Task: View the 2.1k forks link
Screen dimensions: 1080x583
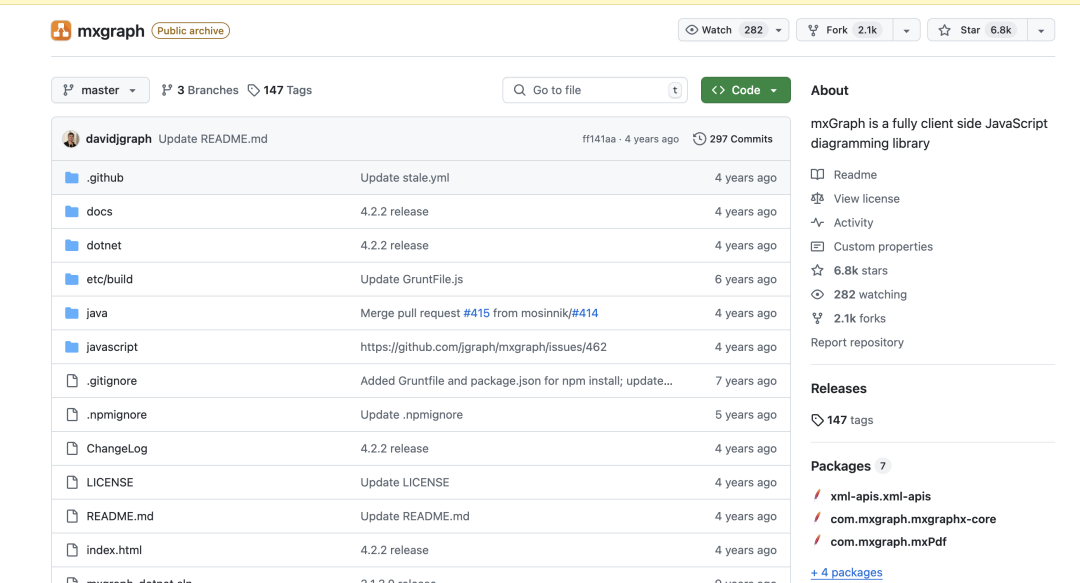Action: tap(849, 318)
